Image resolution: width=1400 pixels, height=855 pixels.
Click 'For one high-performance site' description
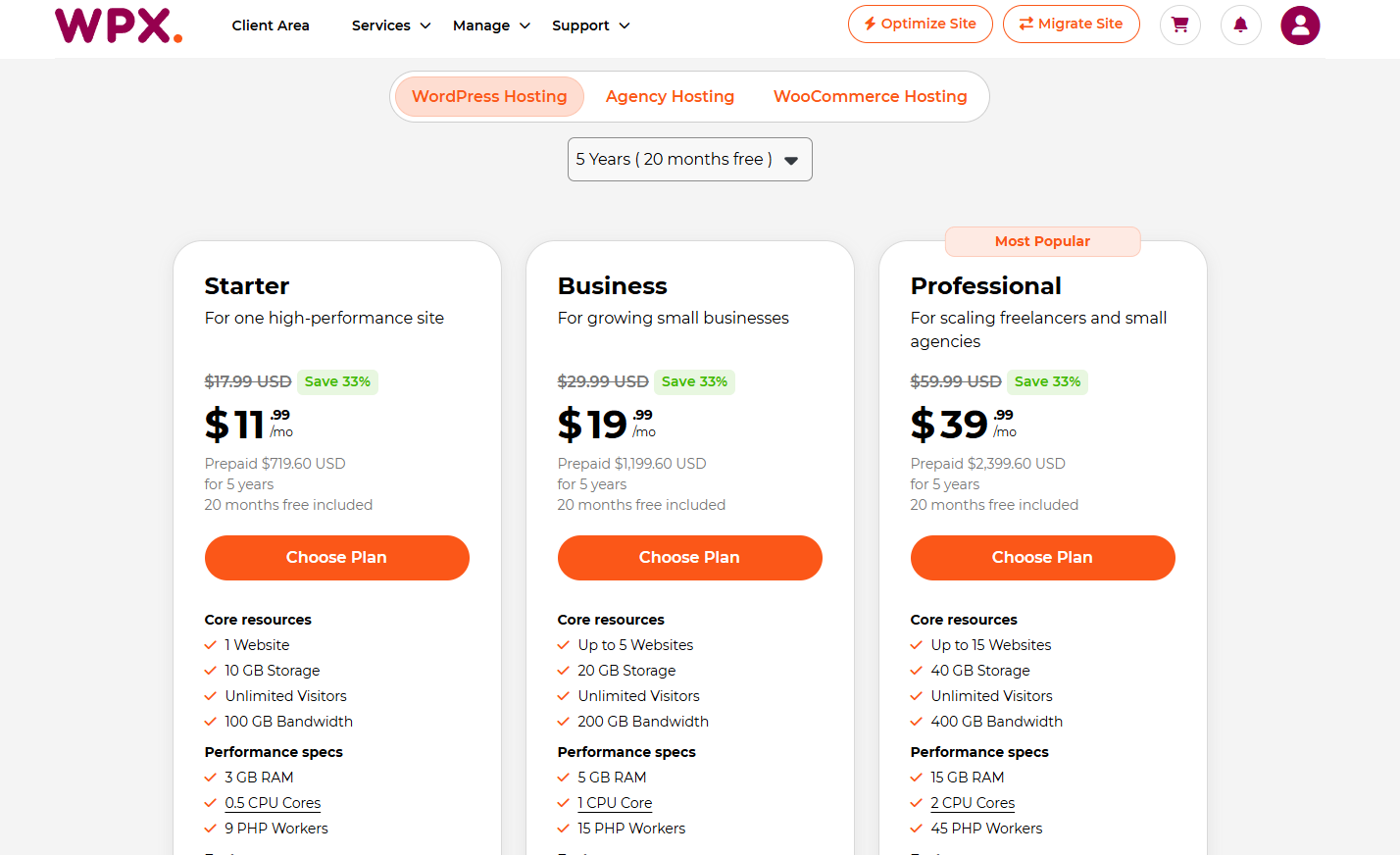tap(325, 318)
